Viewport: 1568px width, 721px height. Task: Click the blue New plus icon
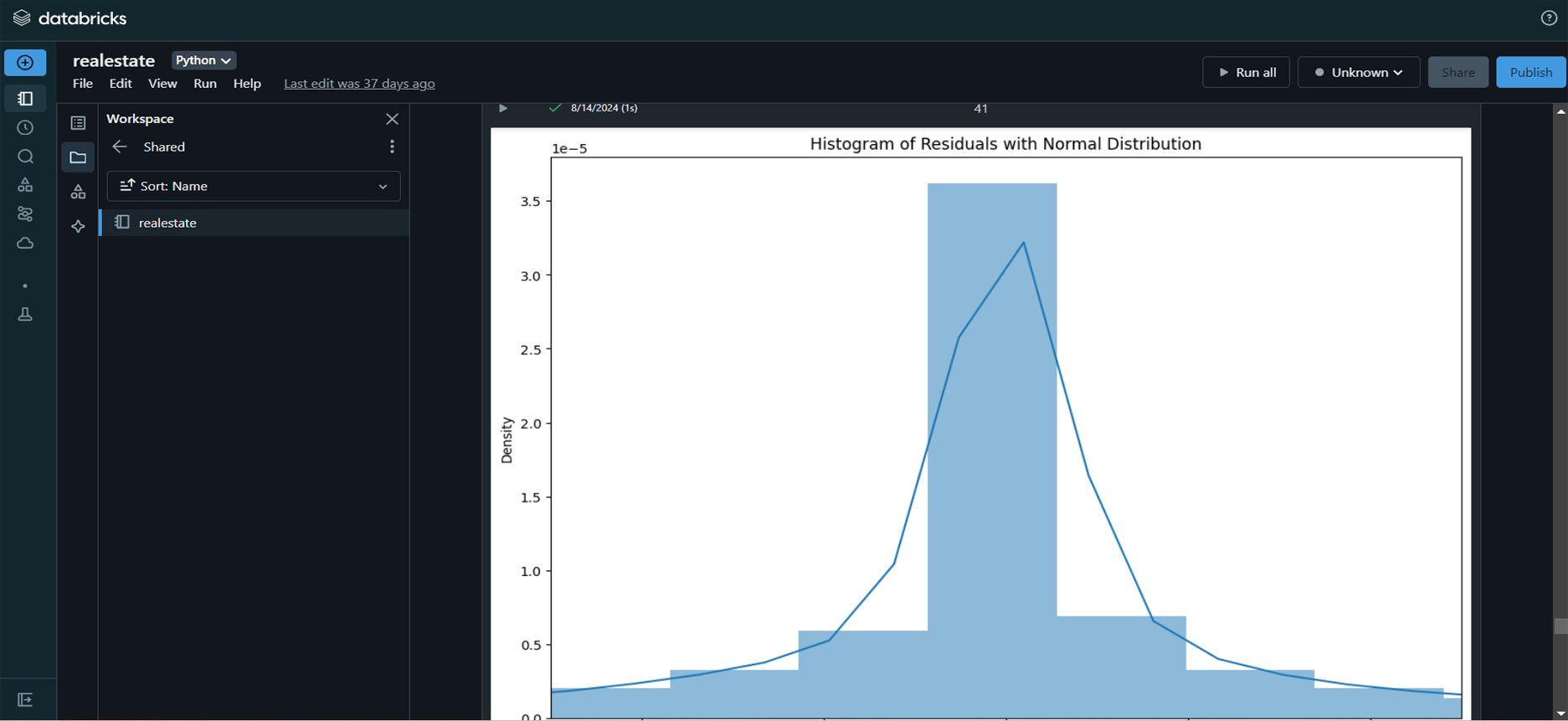pos(25,63)
